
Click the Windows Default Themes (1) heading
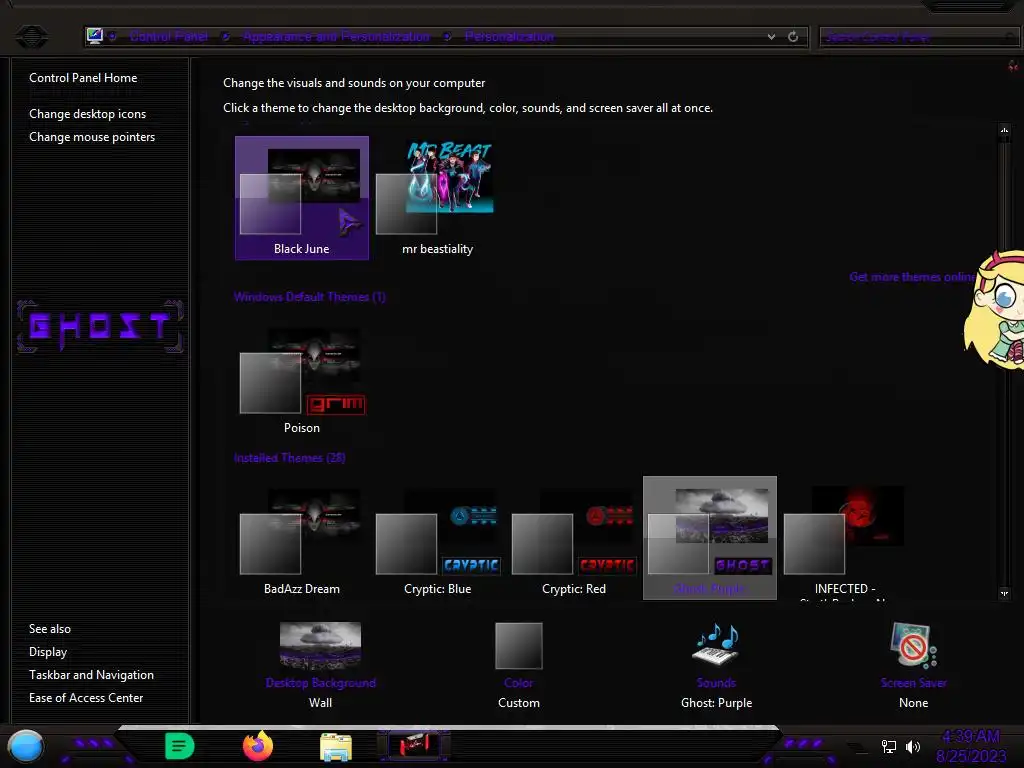tap(310, 297)
